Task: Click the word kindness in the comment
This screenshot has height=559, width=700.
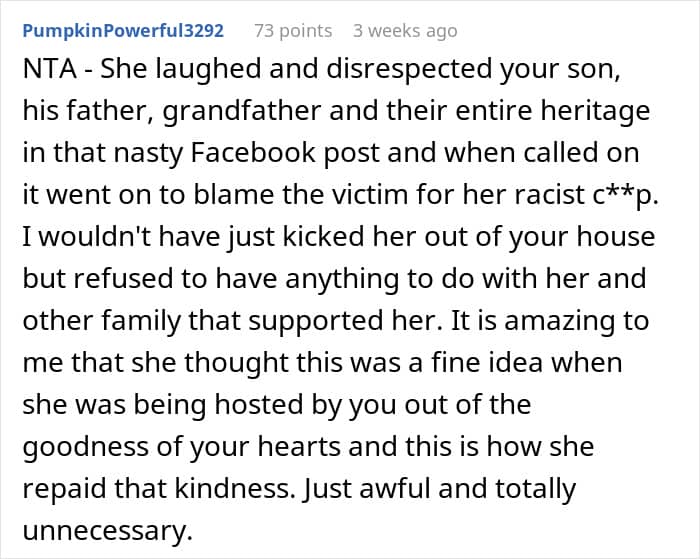Action: click(x=235, y=488)
